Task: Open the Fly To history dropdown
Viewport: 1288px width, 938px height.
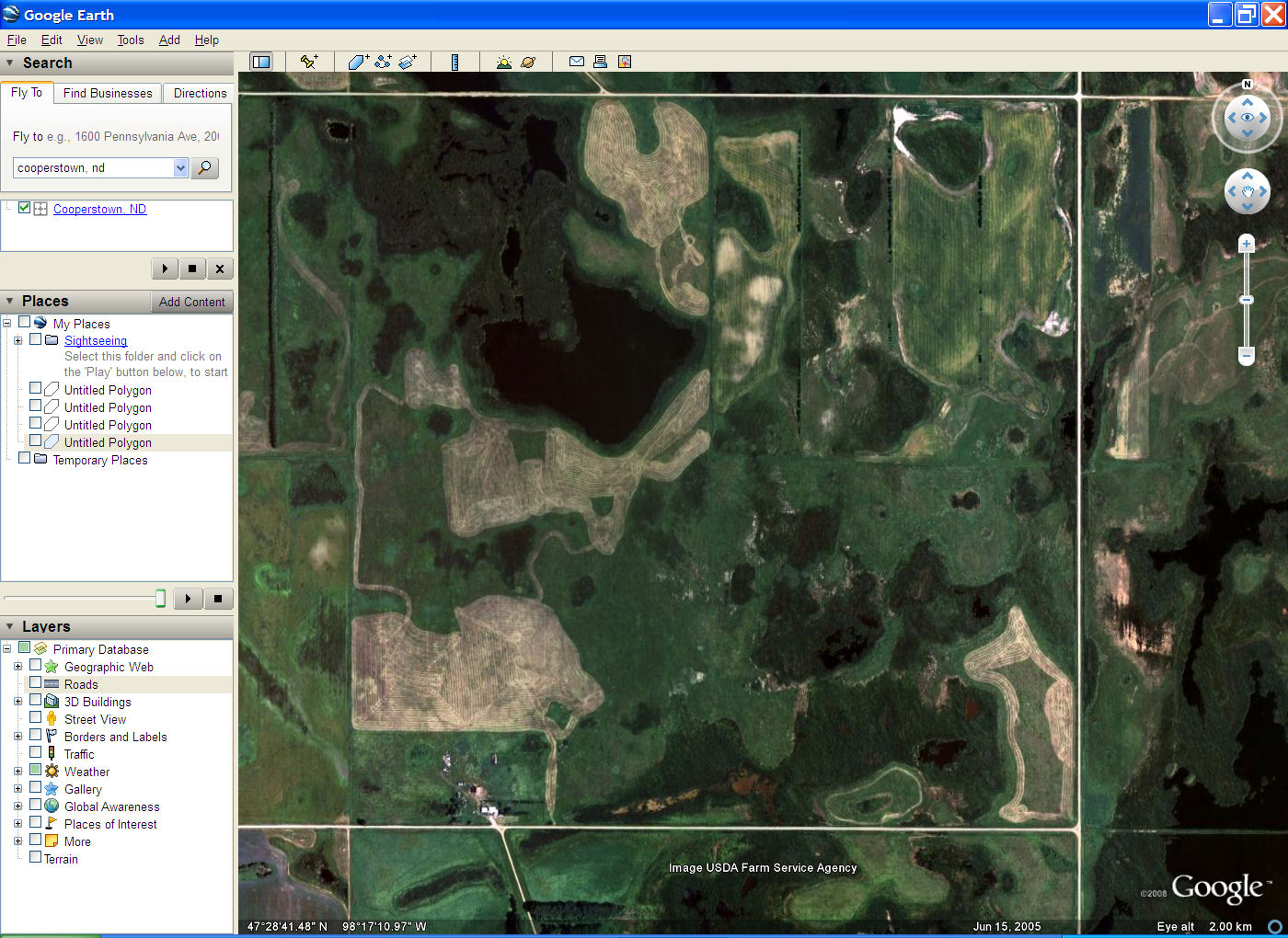Action: click(x=180, y=168)
